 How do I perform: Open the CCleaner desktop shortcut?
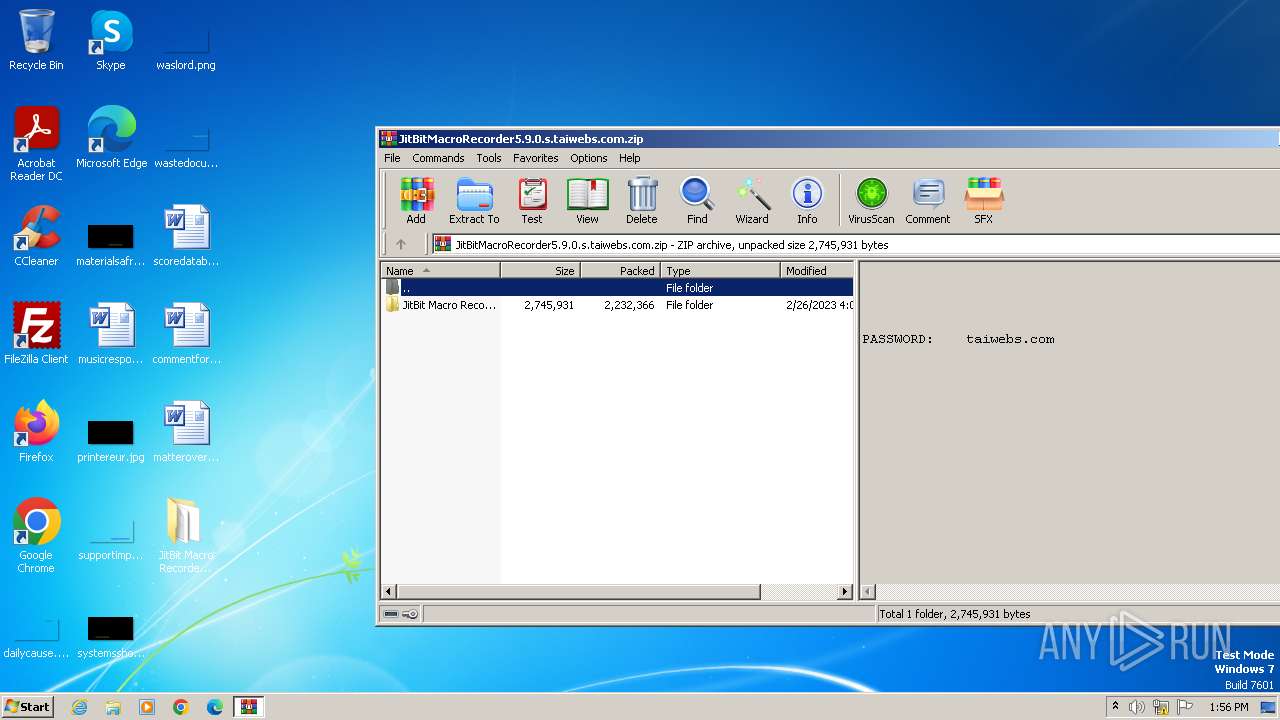[x=36, y=236]
